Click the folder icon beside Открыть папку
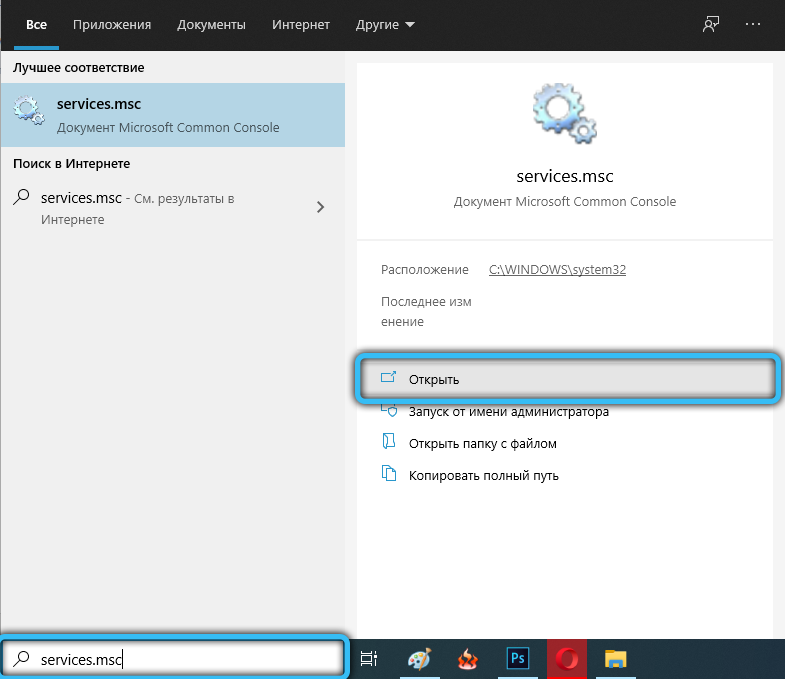The width and height of the screenshot is (785, 679). (389, 441)
